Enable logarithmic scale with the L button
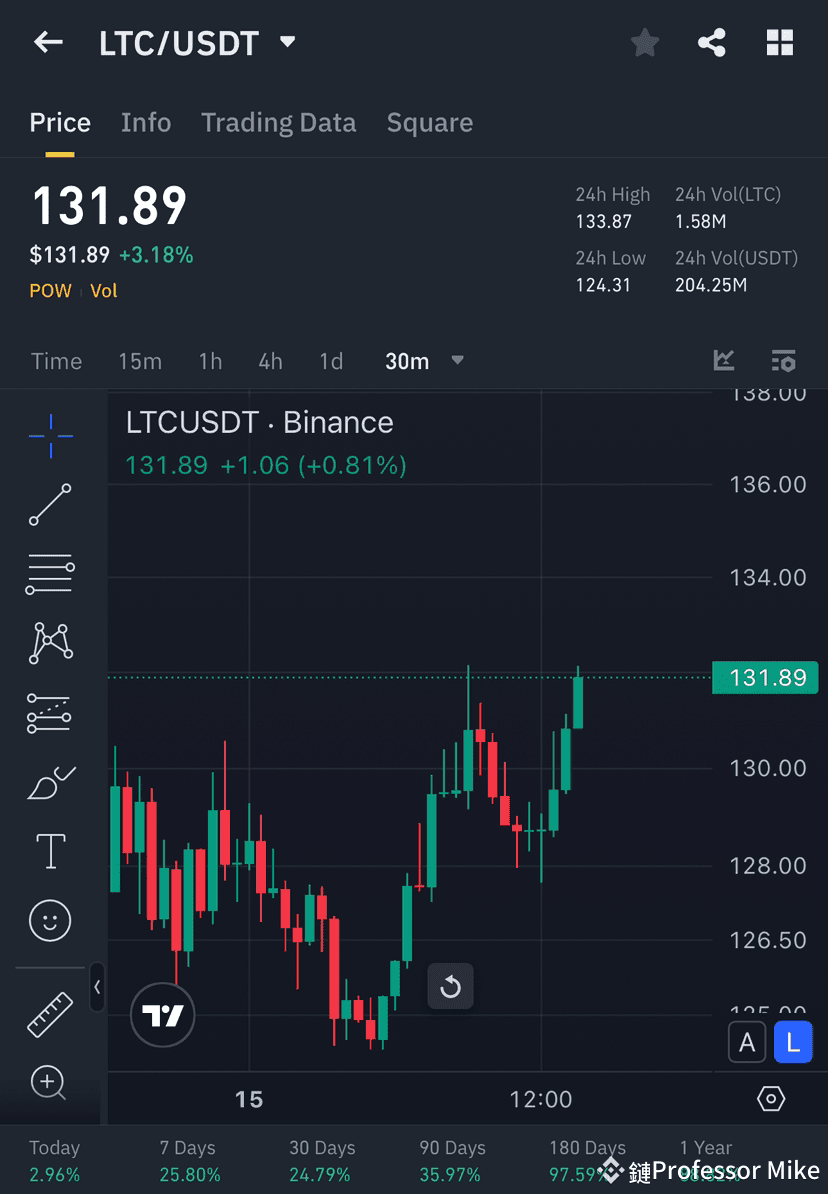This screenshot has height=1194, width=828. [793, 1042]
